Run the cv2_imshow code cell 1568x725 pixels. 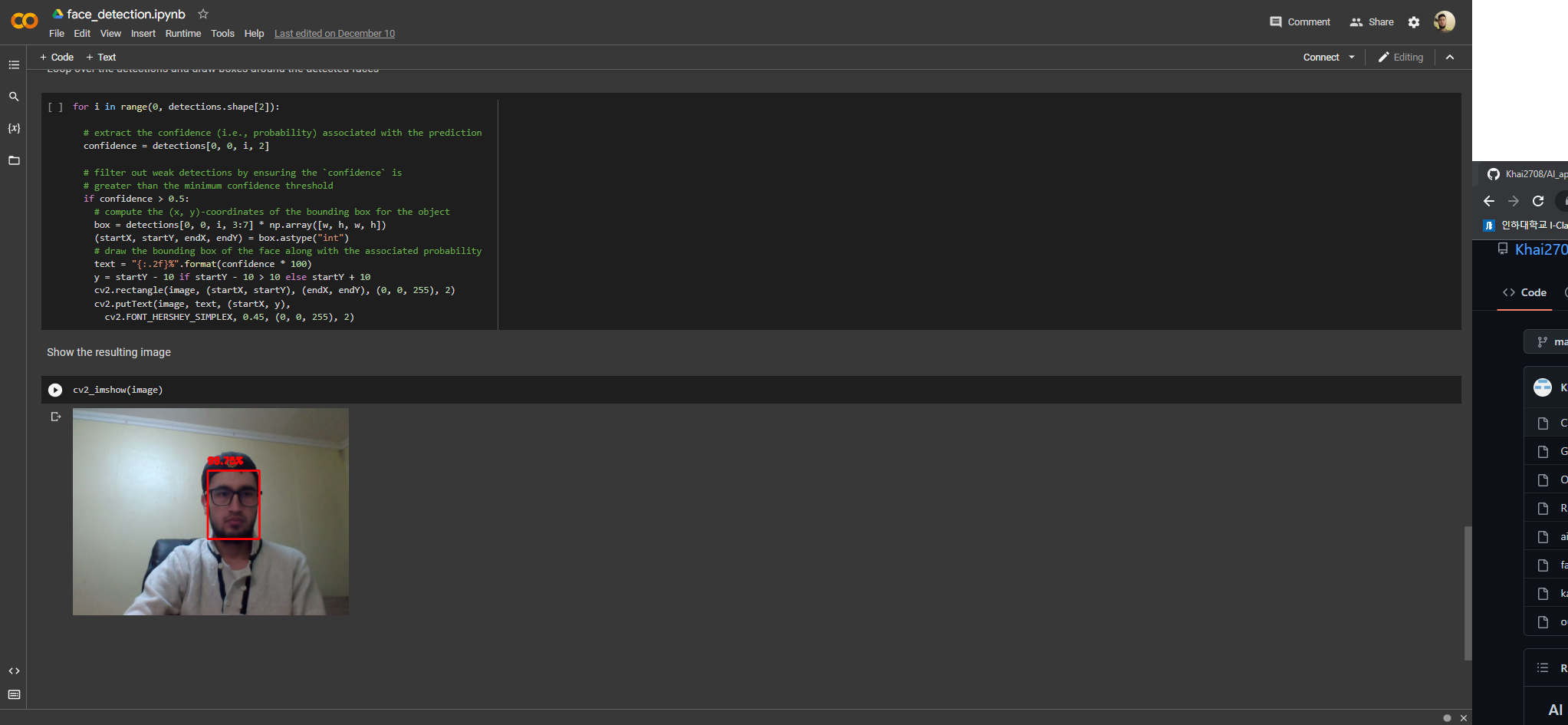pyautogui.click(x=55, y=390)
